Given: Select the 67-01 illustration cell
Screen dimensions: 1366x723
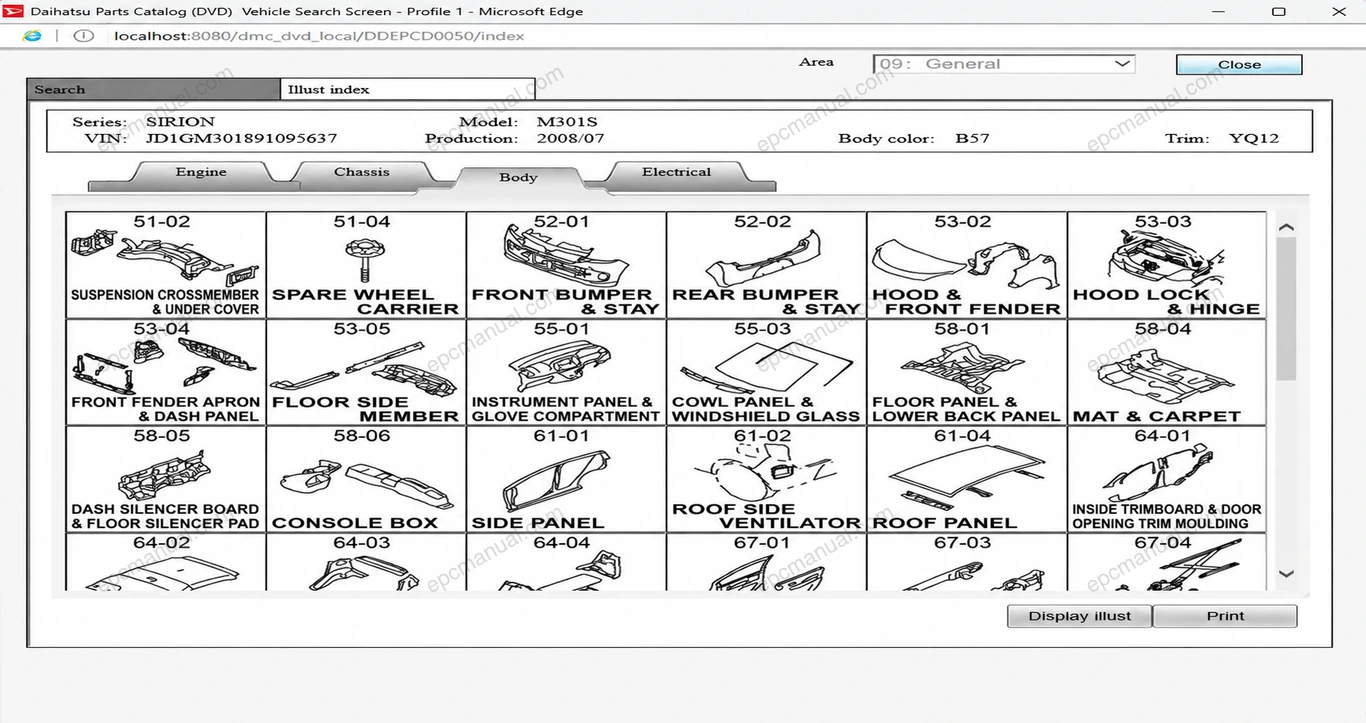Looking at the screenshot, I should (766, 562).
